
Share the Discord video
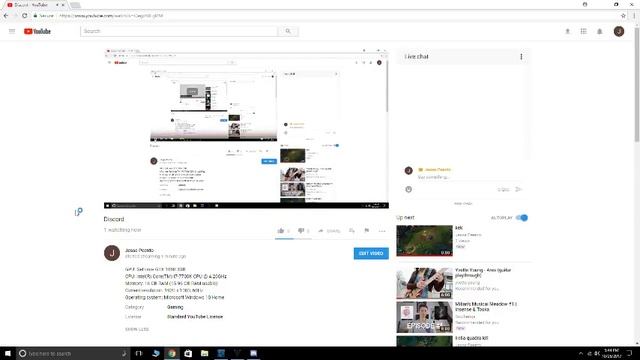coord(329,231)
